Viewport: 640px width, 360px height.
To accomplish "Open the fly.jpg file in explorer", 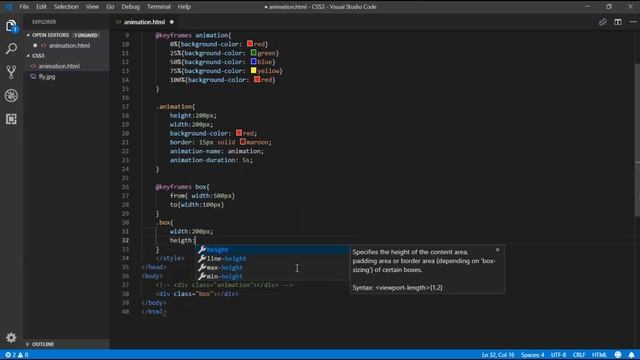I will tap(47, 76).
